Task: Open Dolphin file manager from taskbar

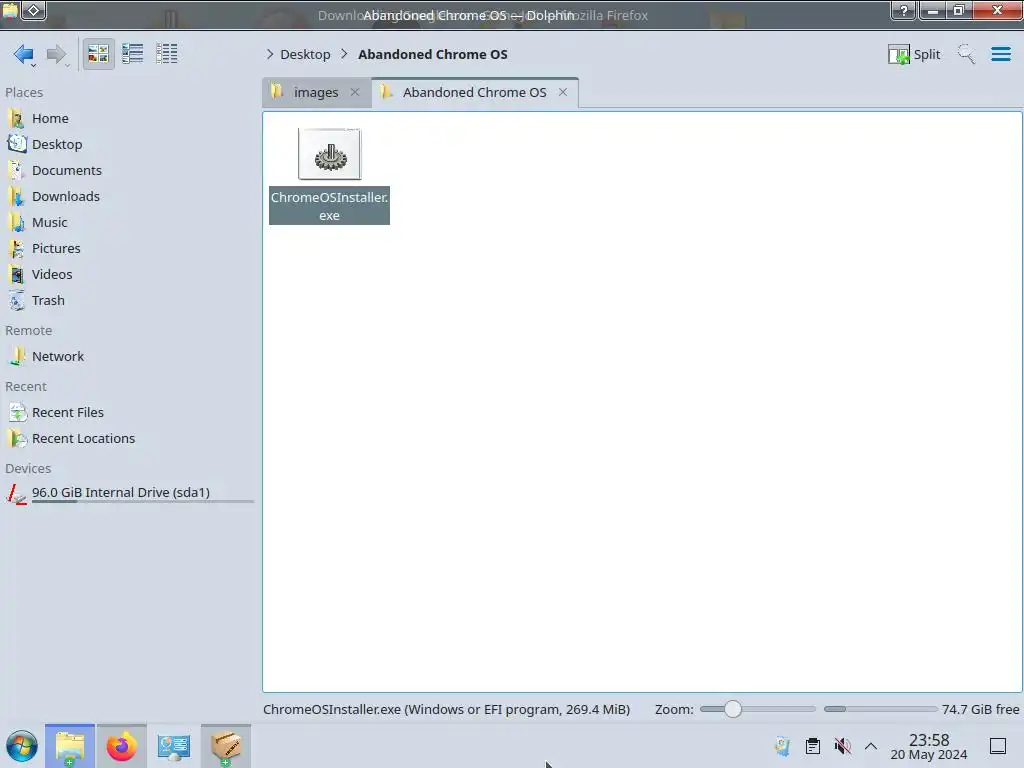Action: point(70,746)
